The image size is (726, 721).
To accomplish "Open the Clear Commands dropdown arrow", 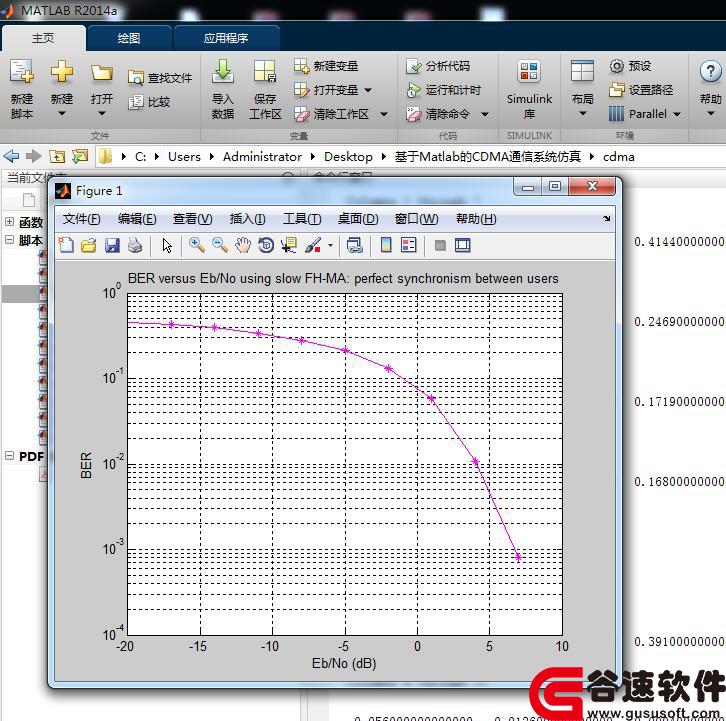I will click(485, 114).
